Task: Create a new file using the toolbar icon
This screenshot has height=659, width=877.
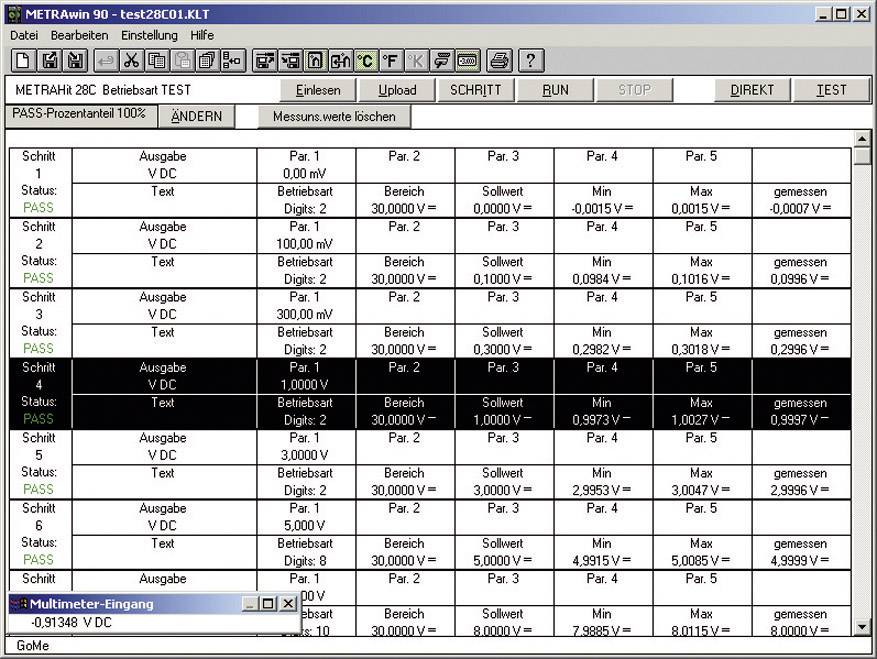Action: 22,60
